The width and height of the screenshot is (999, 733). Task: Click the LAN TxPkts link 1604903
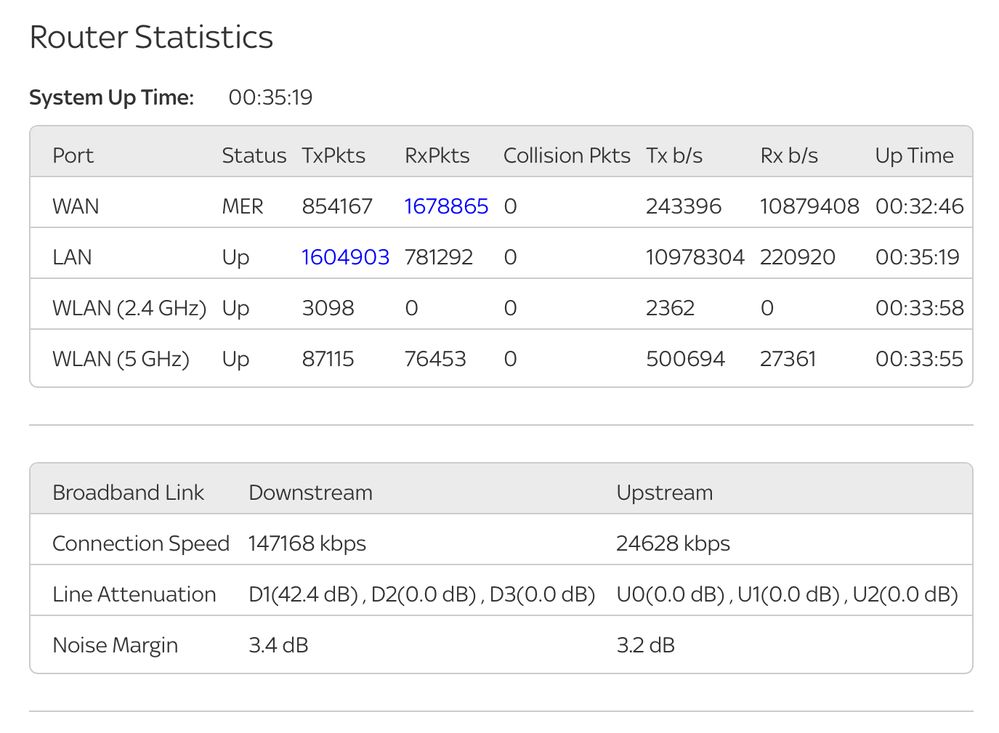pos(345,257)
